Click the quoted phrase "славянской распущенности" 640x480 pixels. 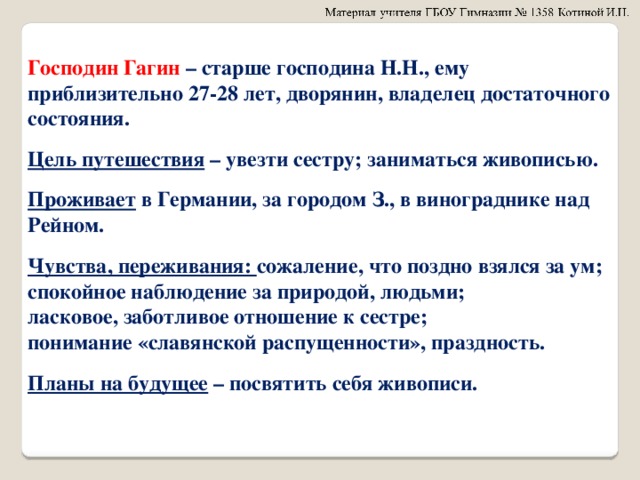(x=280, y=343)
